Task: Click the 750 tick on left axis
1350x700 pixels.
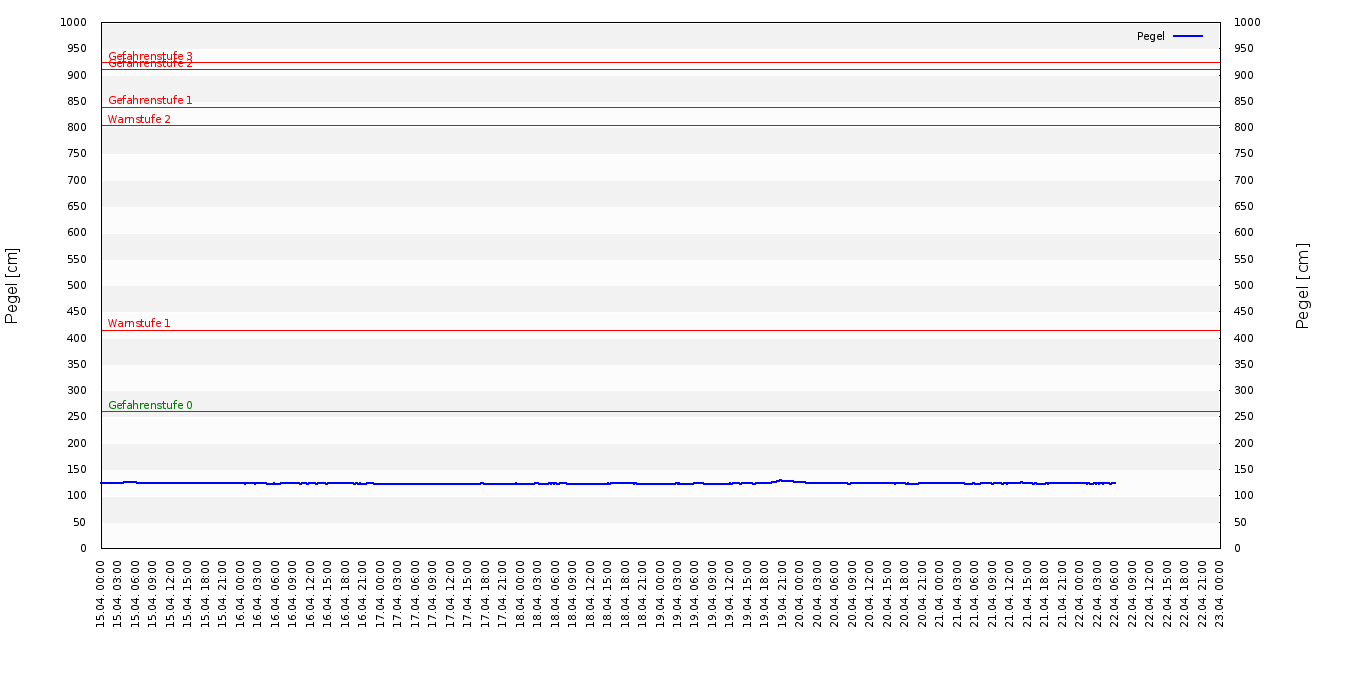Action: pyautogui.click(x=76, y=154)
